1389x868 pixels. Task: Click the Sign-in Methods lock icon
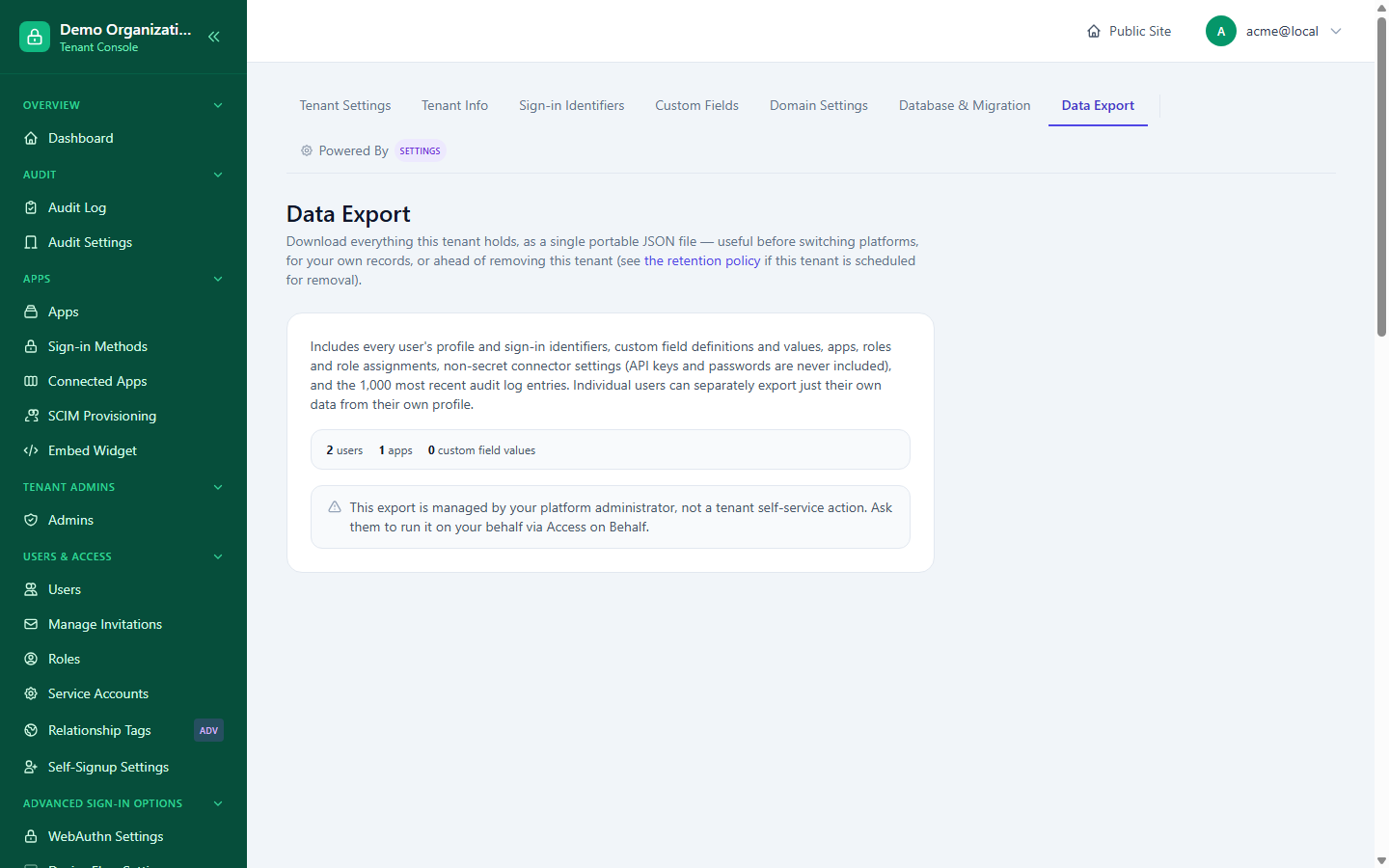tap(31, 346)
